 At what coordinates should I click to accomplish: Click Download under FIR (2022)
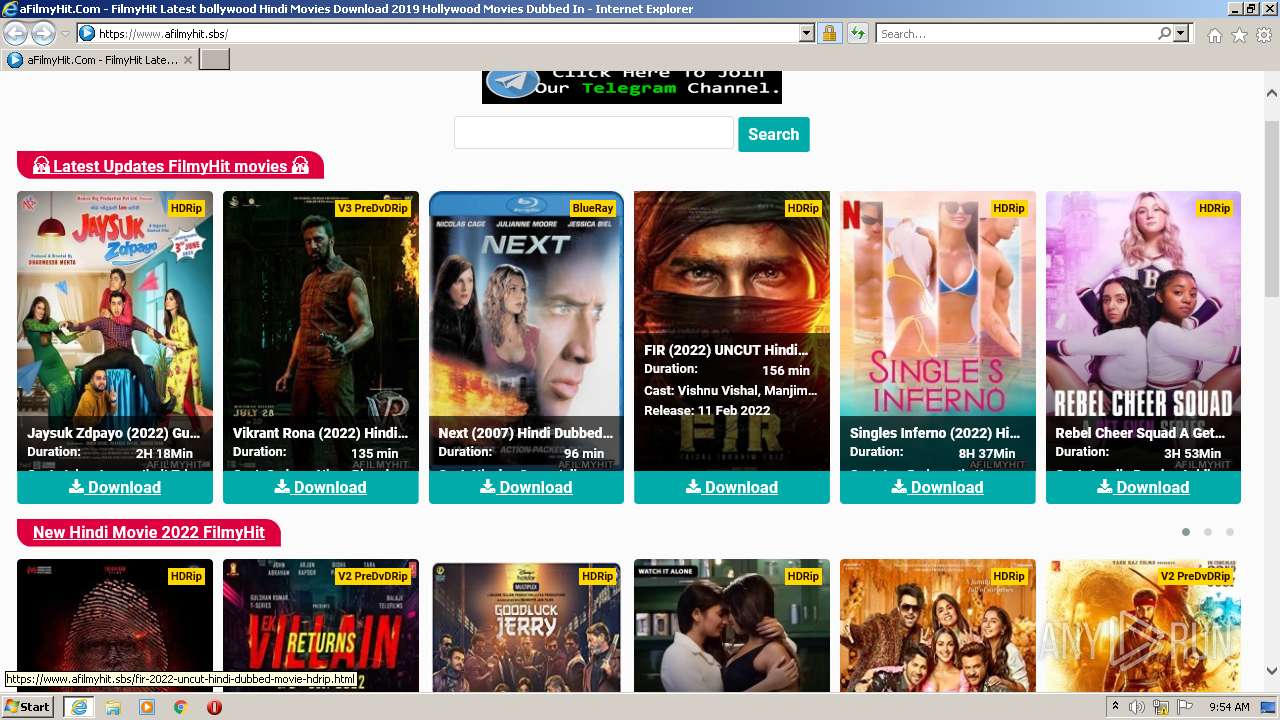coord(732,487)
